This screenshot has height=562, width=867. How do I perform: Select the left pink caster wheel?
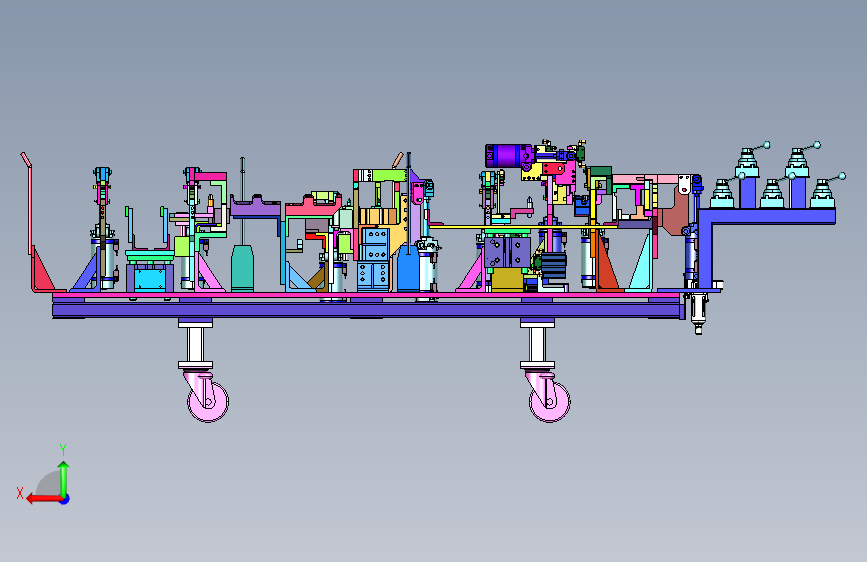pyautogui.click(x=208, y=401)
